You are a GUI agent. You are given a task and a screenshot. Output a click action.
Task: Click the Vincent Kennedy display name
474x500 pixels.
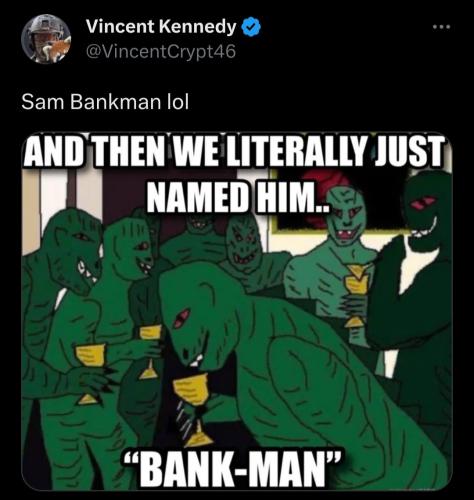pyautogui.click(x=161, y=27)
